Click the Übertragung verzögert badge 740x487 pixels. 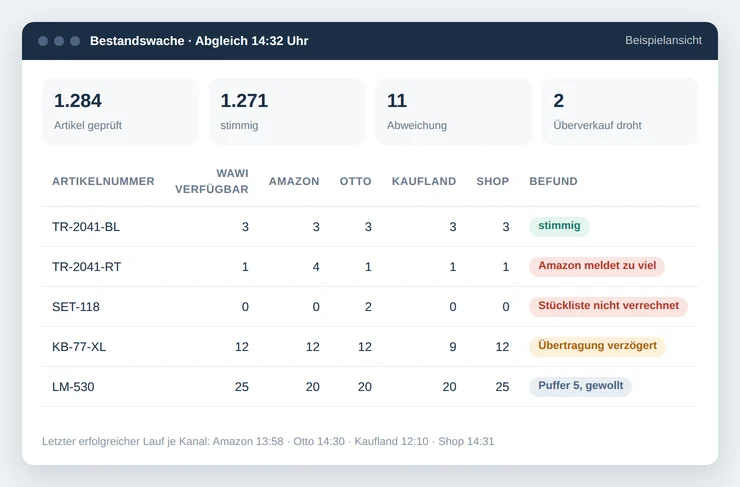tap(597, 346)
